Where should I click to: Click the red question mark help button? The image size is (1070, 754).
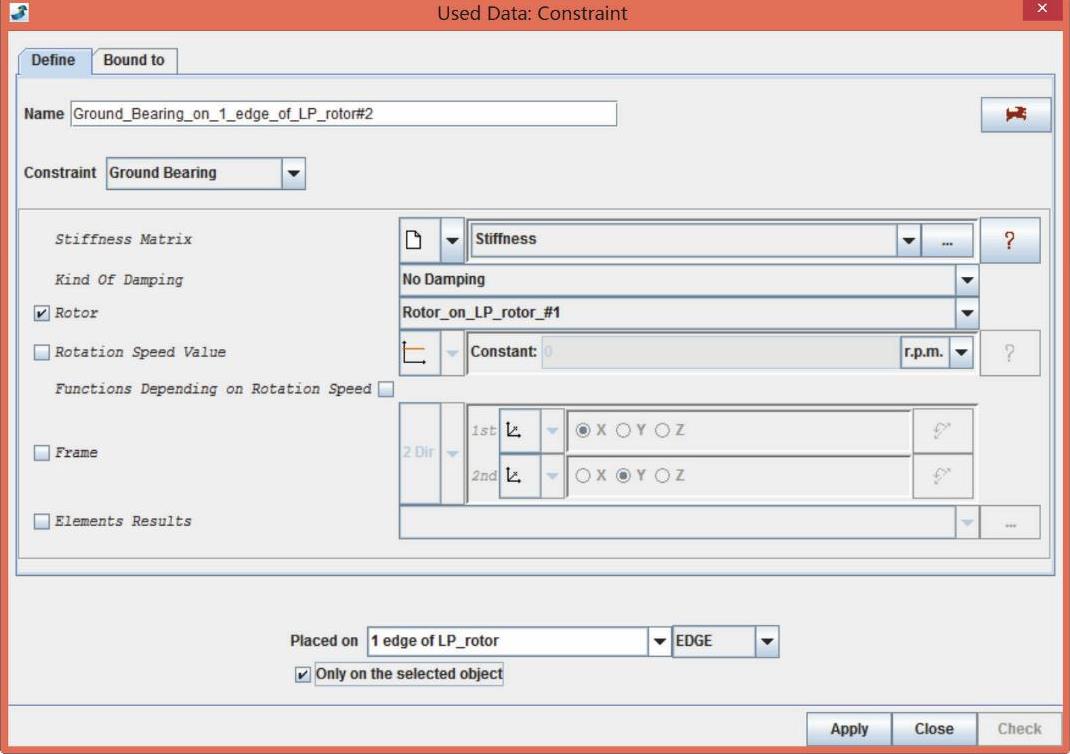tap(1009, 240)
